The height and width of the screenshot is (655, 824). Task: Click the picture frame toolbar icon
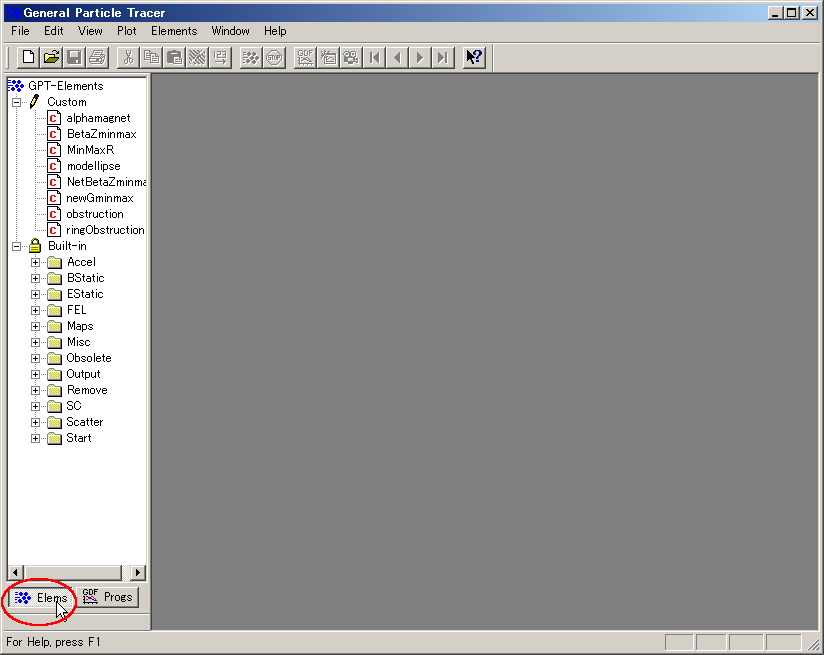tap(328, 57)
